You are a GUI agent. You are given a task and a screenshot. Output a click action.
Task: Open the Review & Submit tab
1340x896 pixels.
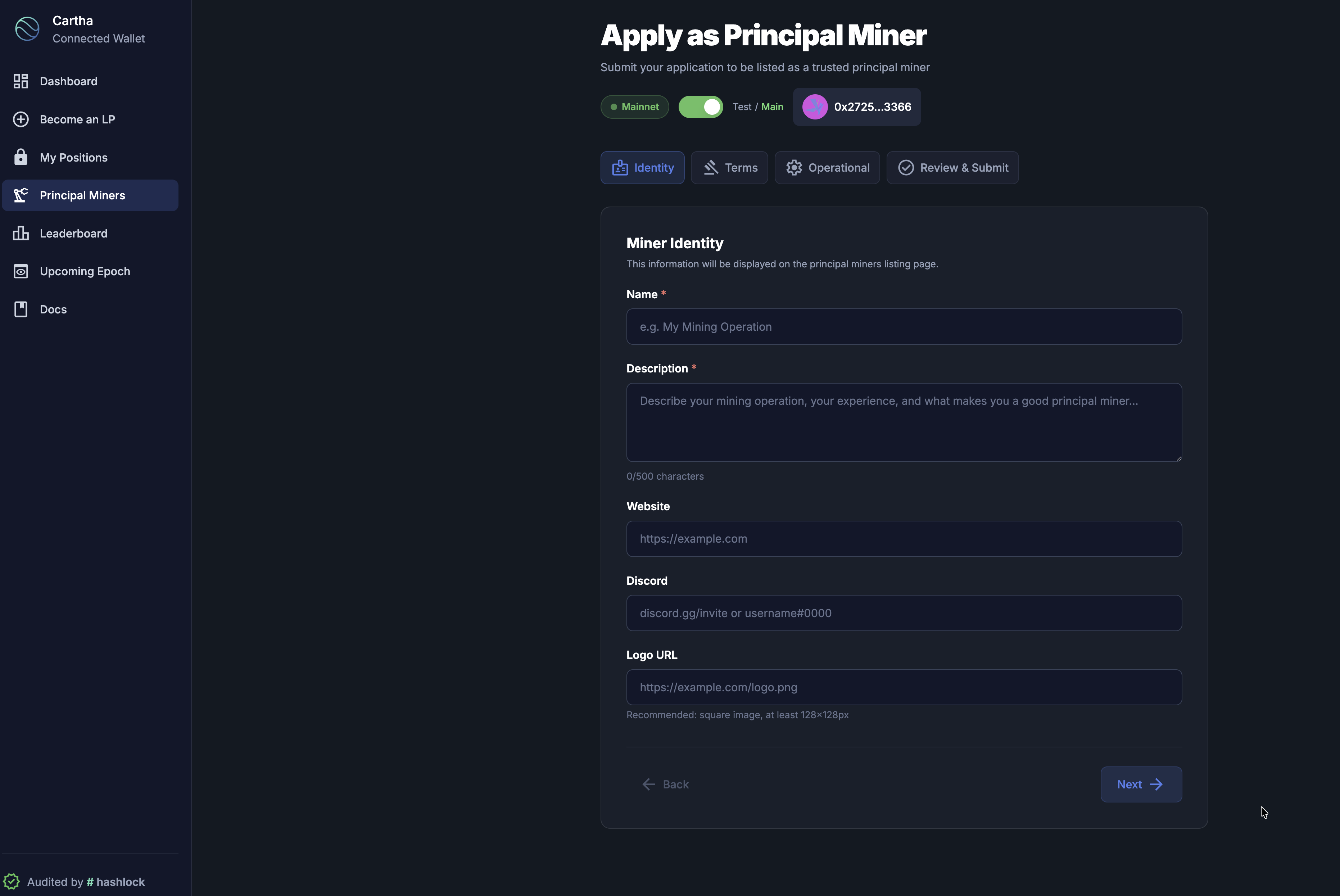pos(952,167)
